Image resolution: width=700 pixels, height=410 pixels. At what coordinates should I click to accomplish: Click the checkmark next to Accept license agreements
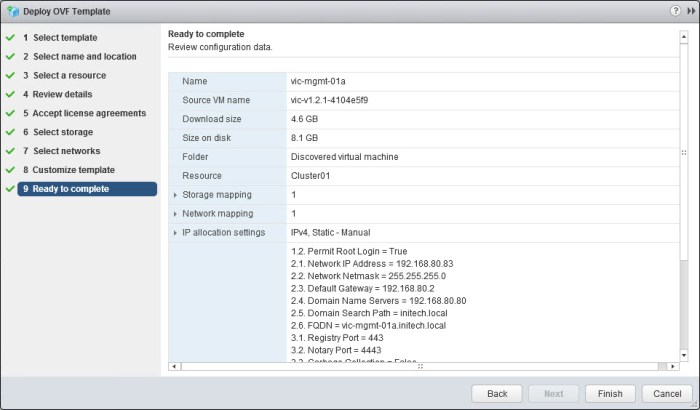[x=9, y=113]
